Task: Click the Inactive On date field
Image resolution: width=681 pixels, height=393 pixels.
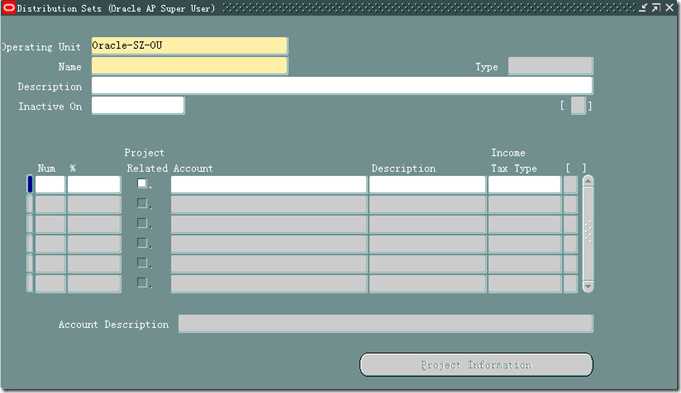Action: click(x=138, y=106)
